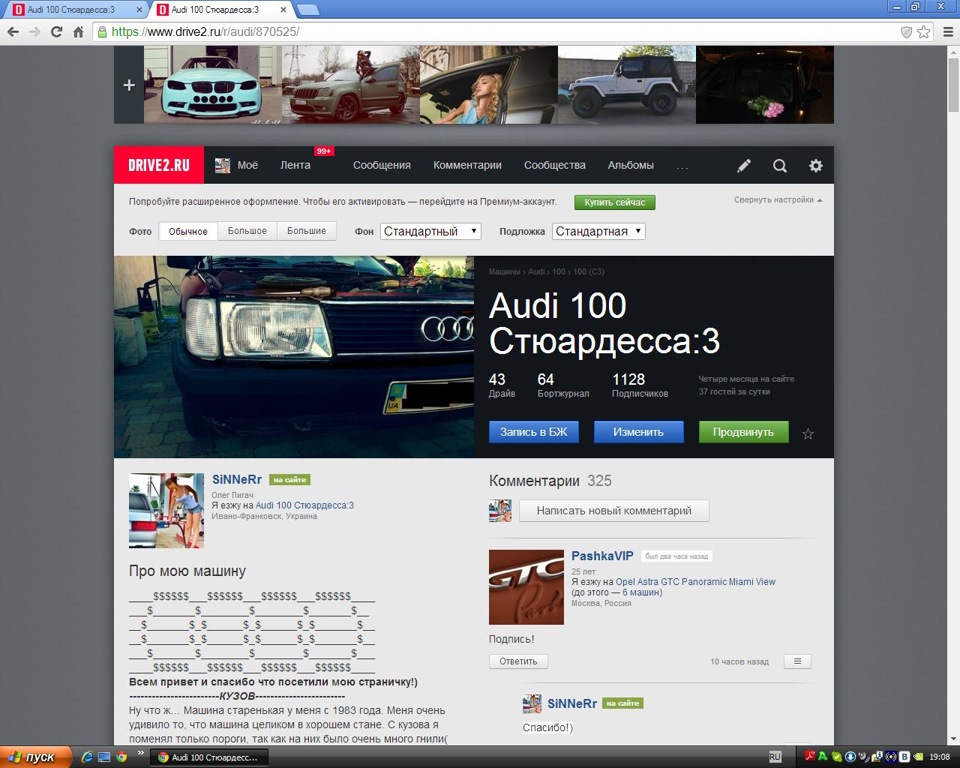The height and width of the screenshot is (768, 960).
Task: Go to browser home page icon
Action: (78, 32)
